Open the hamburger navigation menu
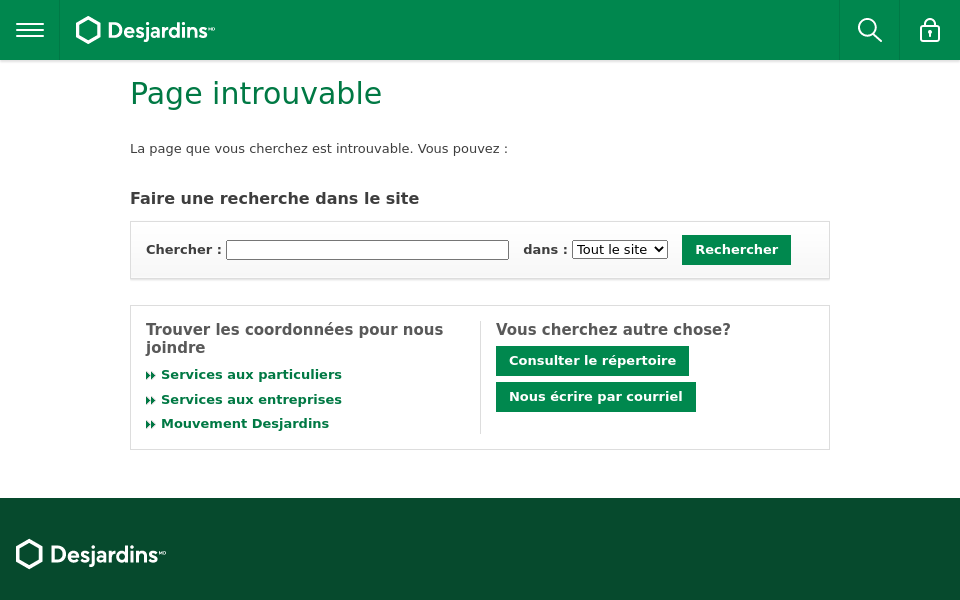The height and width of the screenshot is (600, 960). (x=30, y=30)
